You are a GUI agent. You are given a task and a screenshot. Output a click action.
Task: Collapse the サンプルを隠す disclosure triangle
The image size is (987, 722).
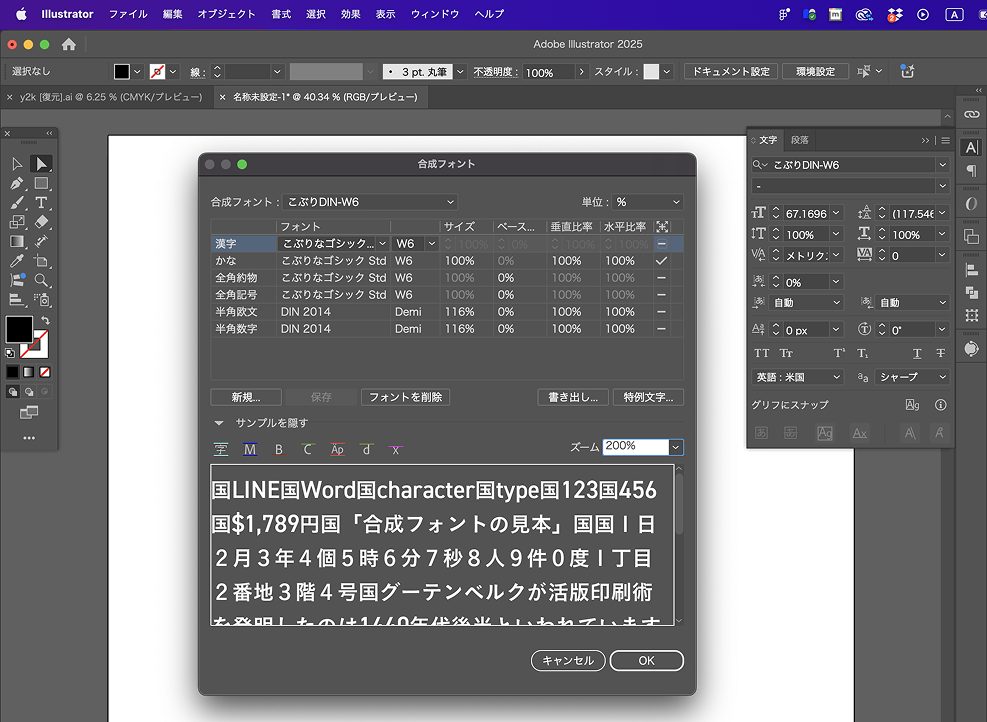219,423
